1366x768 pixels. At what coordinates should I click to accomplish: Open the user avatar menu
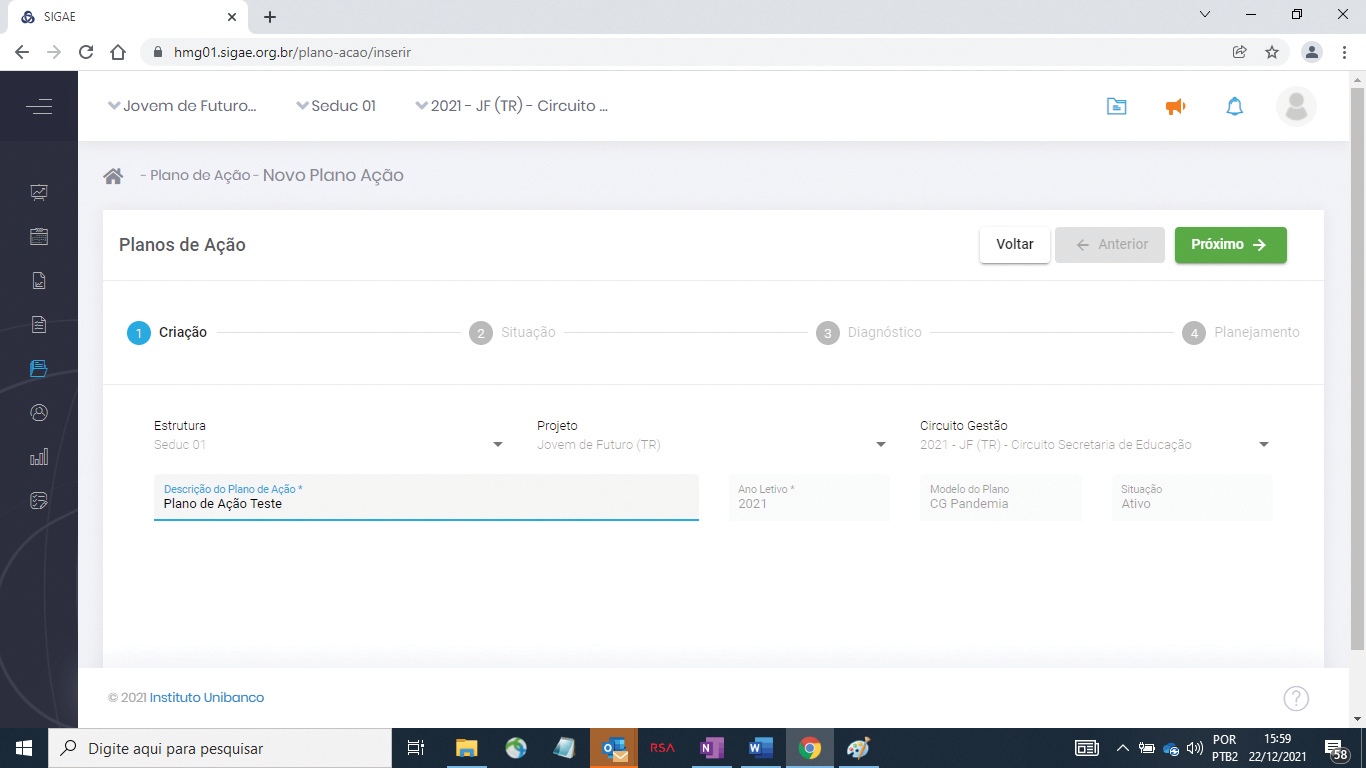click(1296, 106)
